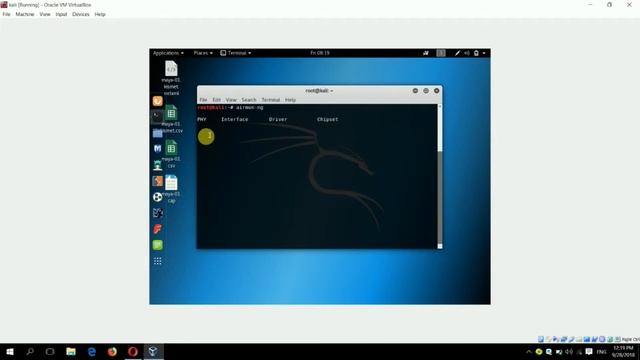Open terminal Search menu
The image size is (640, 360).
pos(249,100)
